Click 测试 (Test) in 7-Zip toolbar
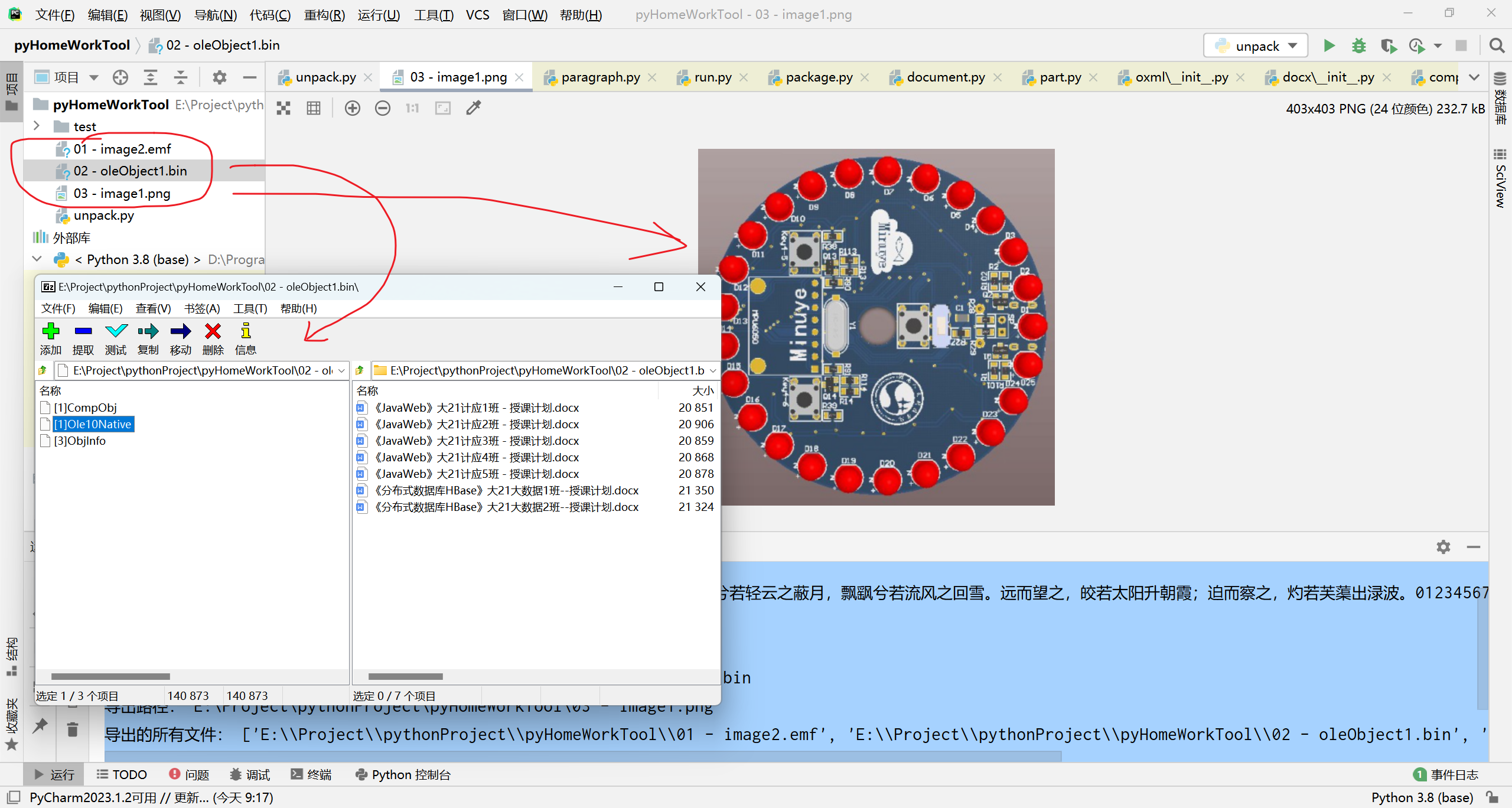This screenshot has height=808, width=1512. (x=116, y=339)
